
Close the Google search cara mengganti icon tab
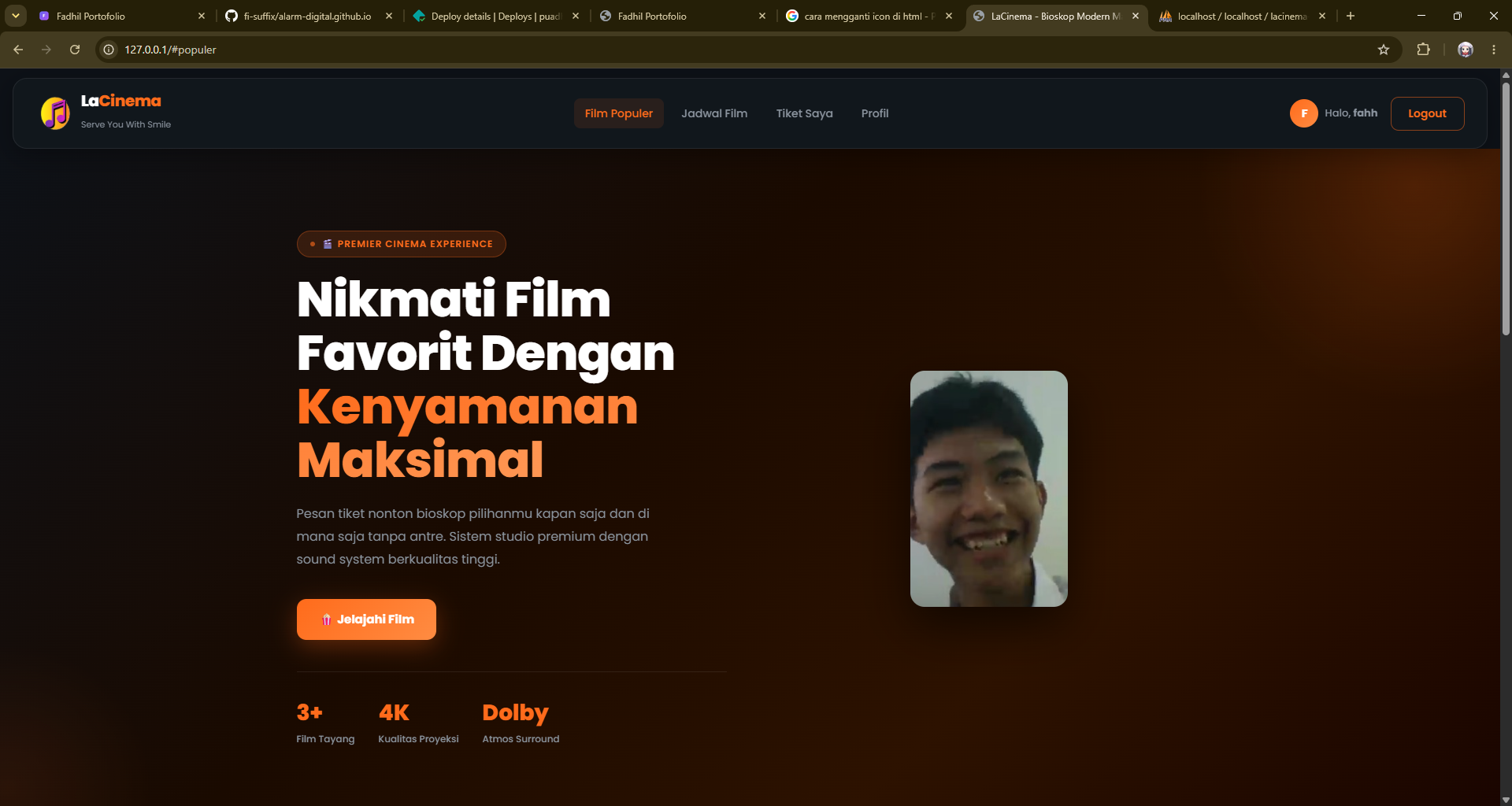tap(949, 16)
